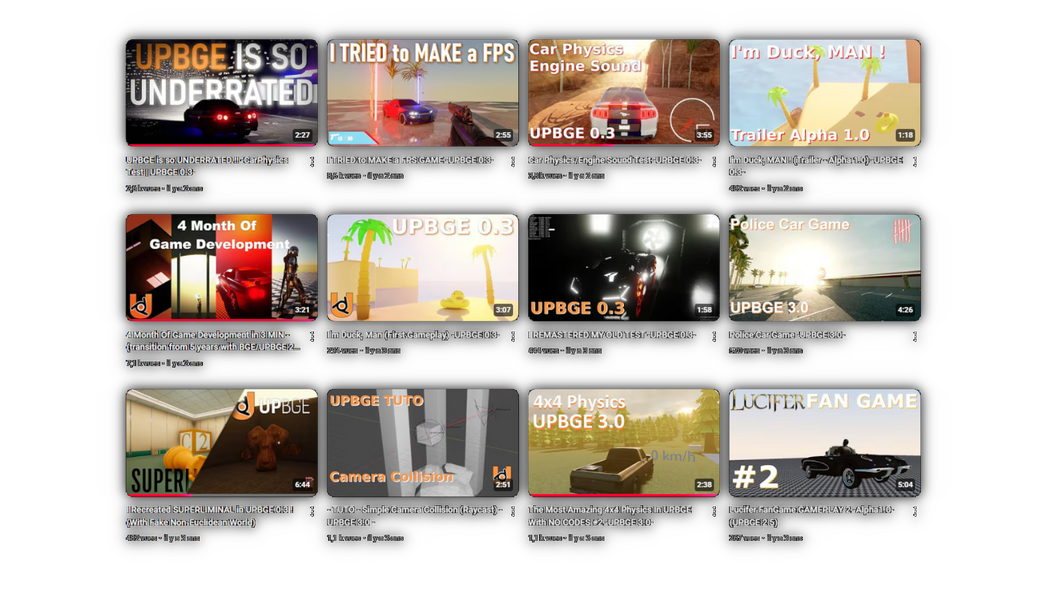This screenshot has width=1050, height=590.
Task: Open options menu for UPBGE is so UNDERRATED video
Action: click(x=312, y=162)
